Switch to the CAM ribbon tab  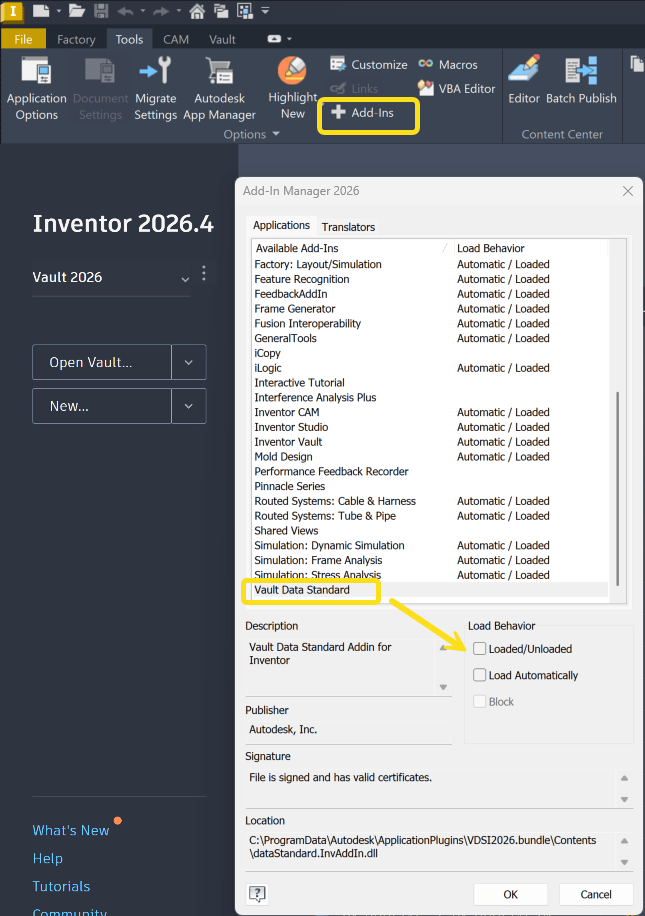tap(176, 39)
